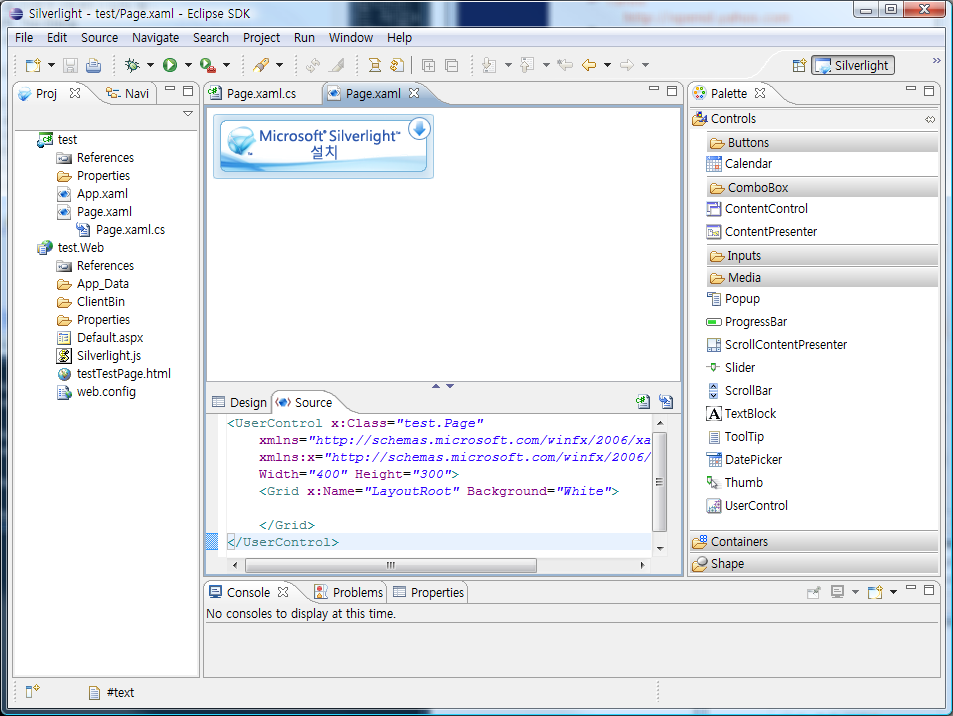
Task: Click the source editor vertical scrollbar thumb
Action: (659, 482)
